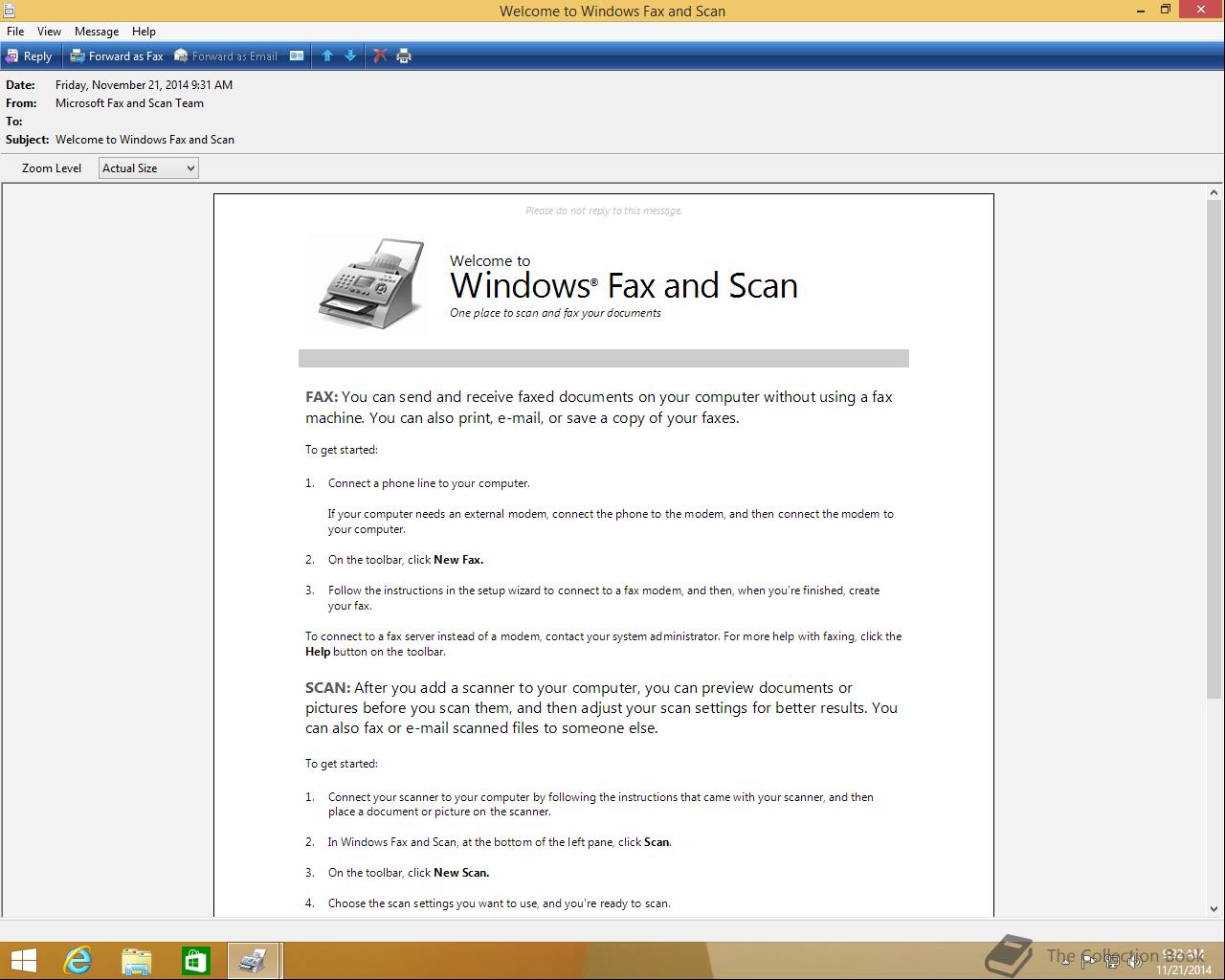Click the scrollbar up arrow
The image size is (1225, 980).
tap(1214, 192)
